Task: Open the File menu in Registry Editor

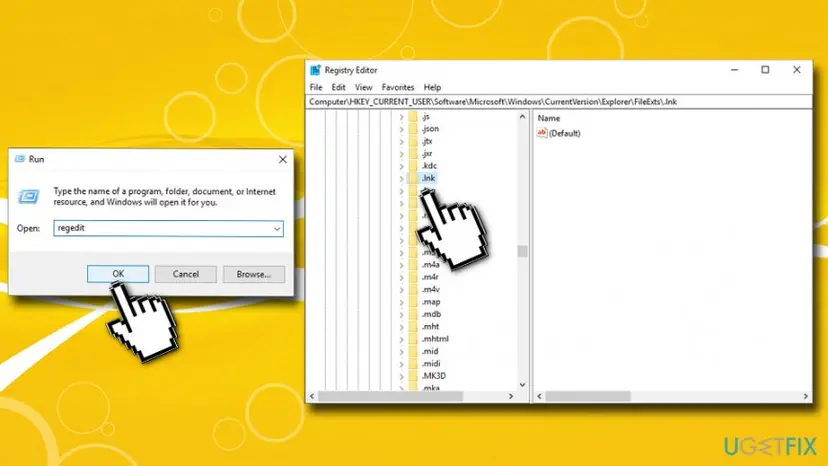Action: [x=316, y=87]
